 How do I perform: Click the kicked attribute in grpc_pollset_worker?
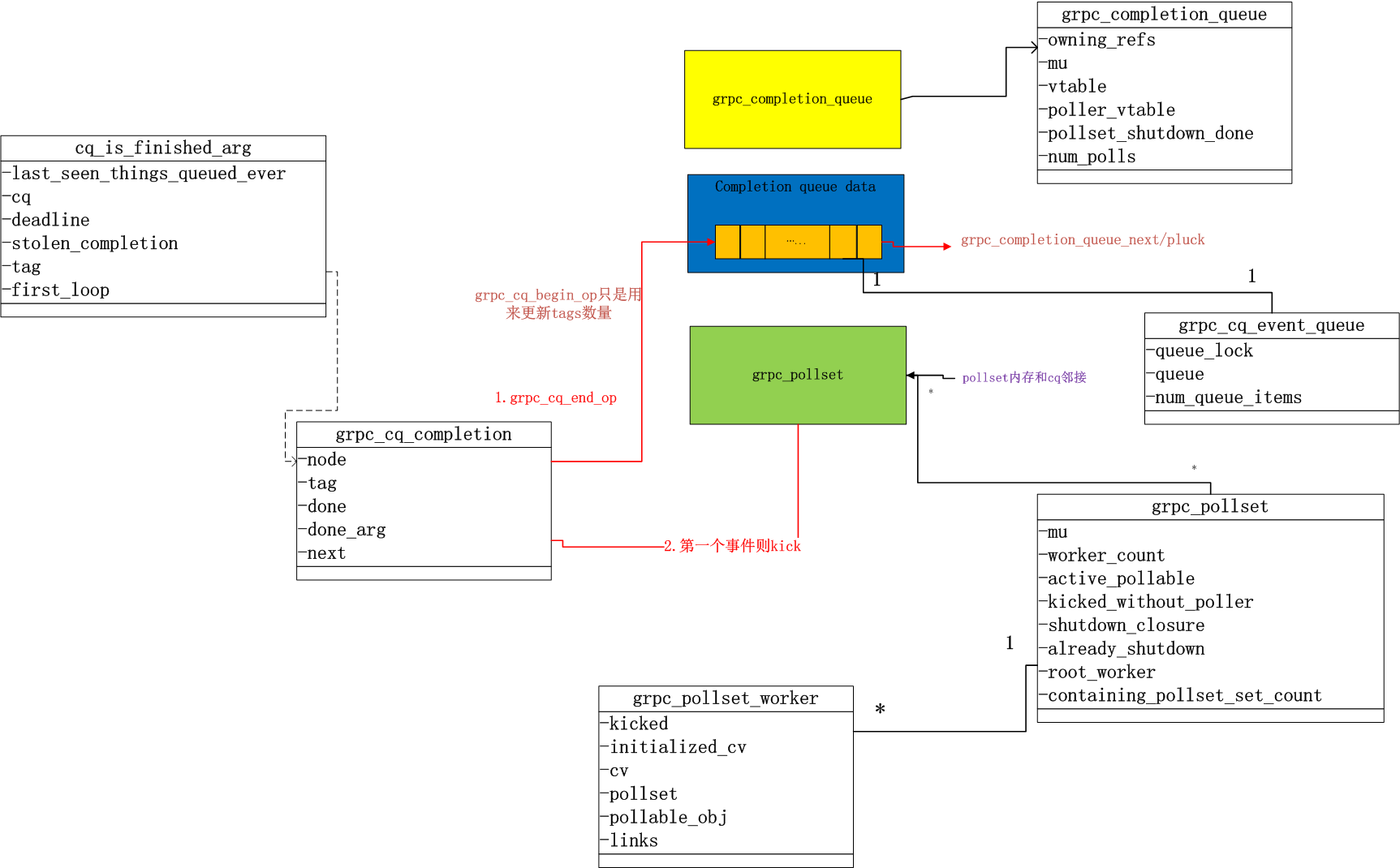[637, 723]
